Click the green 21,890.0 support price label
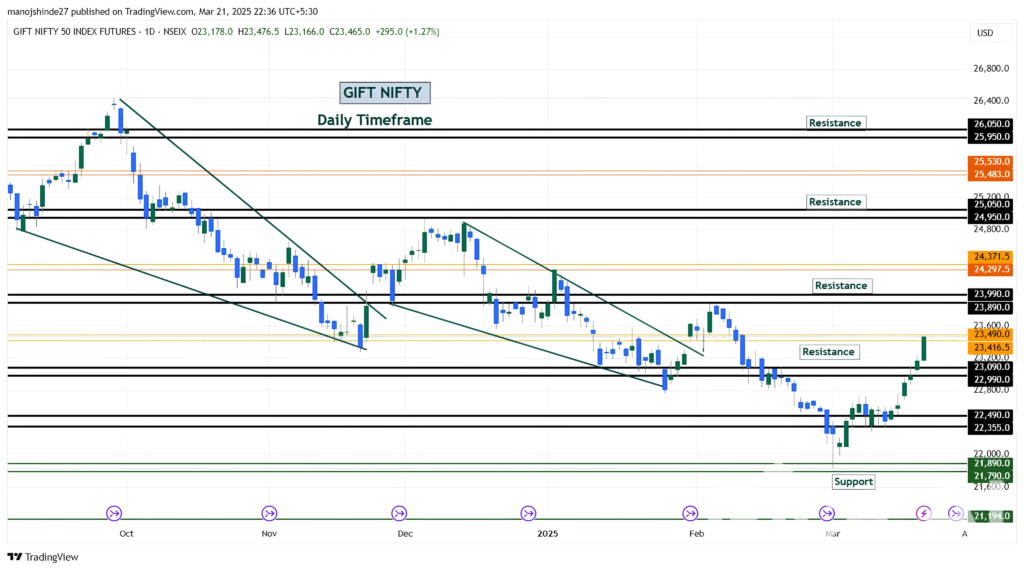Viewport: 1024px width, 570px height. (991, 463)
